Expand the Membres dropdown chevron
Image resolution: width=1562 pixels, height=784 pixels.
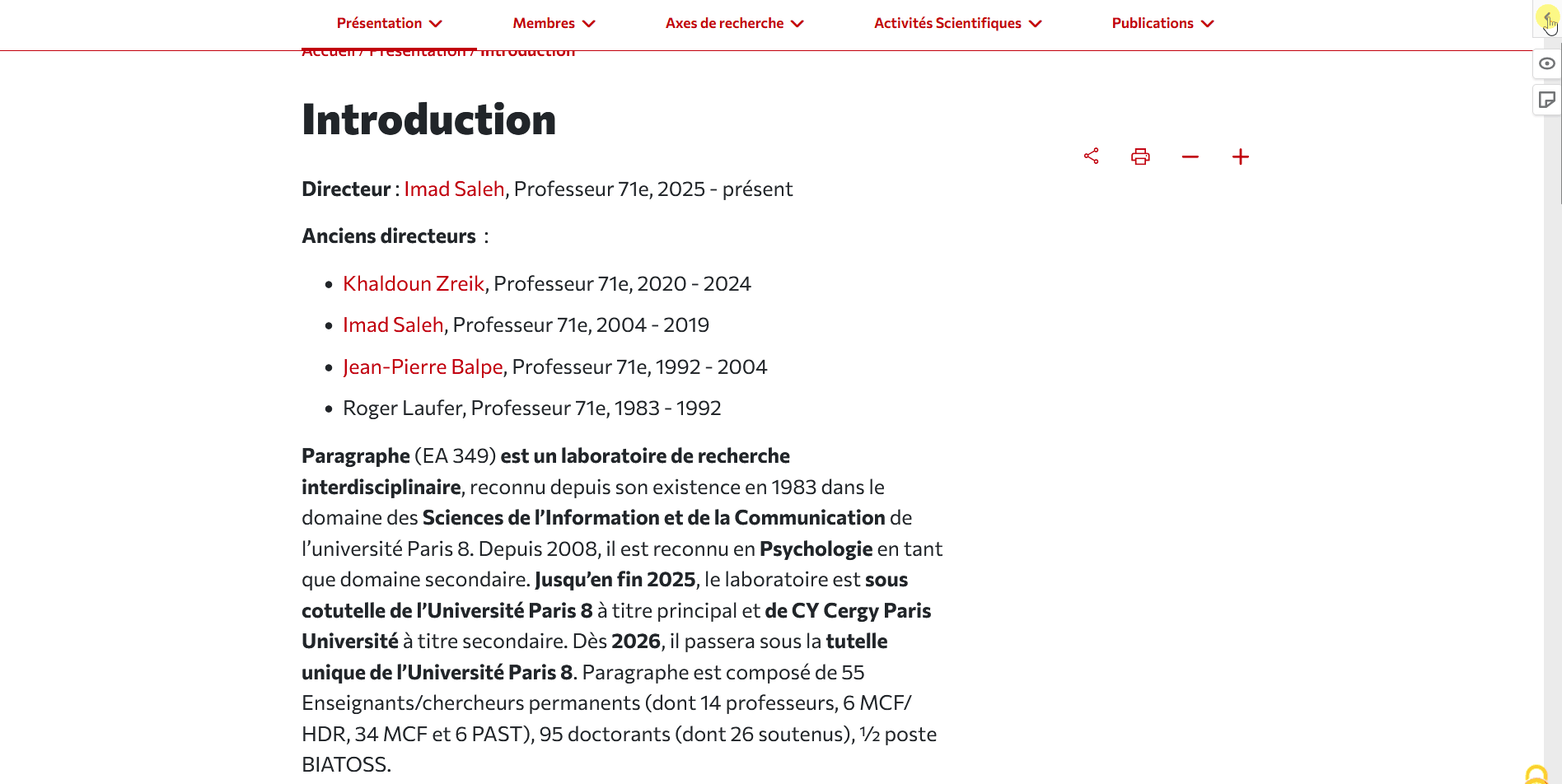point(588,24)
